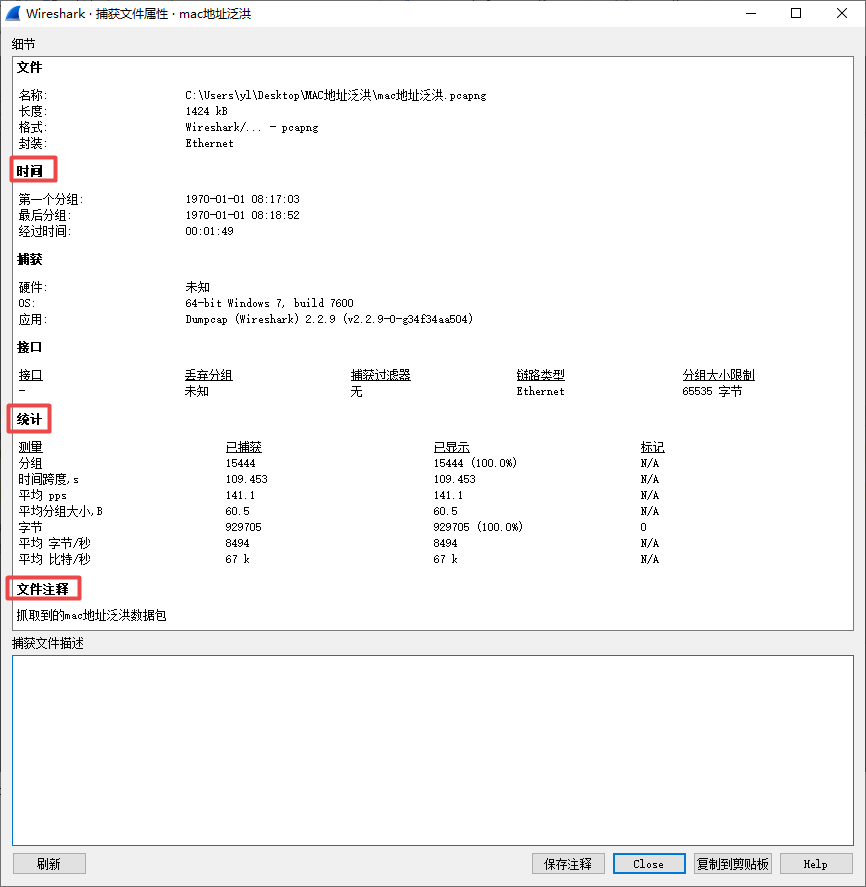Click the format value Wireshark/... - pcapng
This screenshot has height=887, width=866.
[252, 127]
